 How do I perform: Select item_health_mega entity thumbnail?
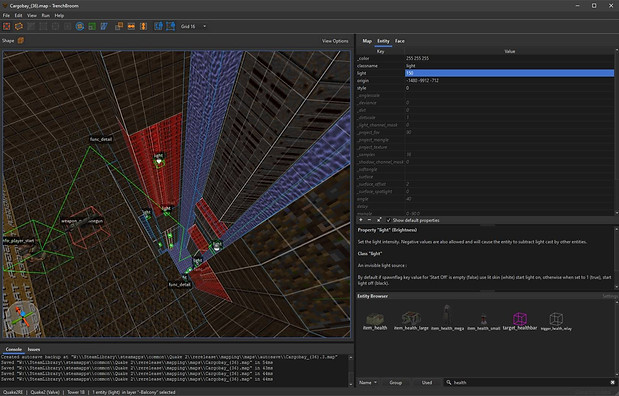447,318
